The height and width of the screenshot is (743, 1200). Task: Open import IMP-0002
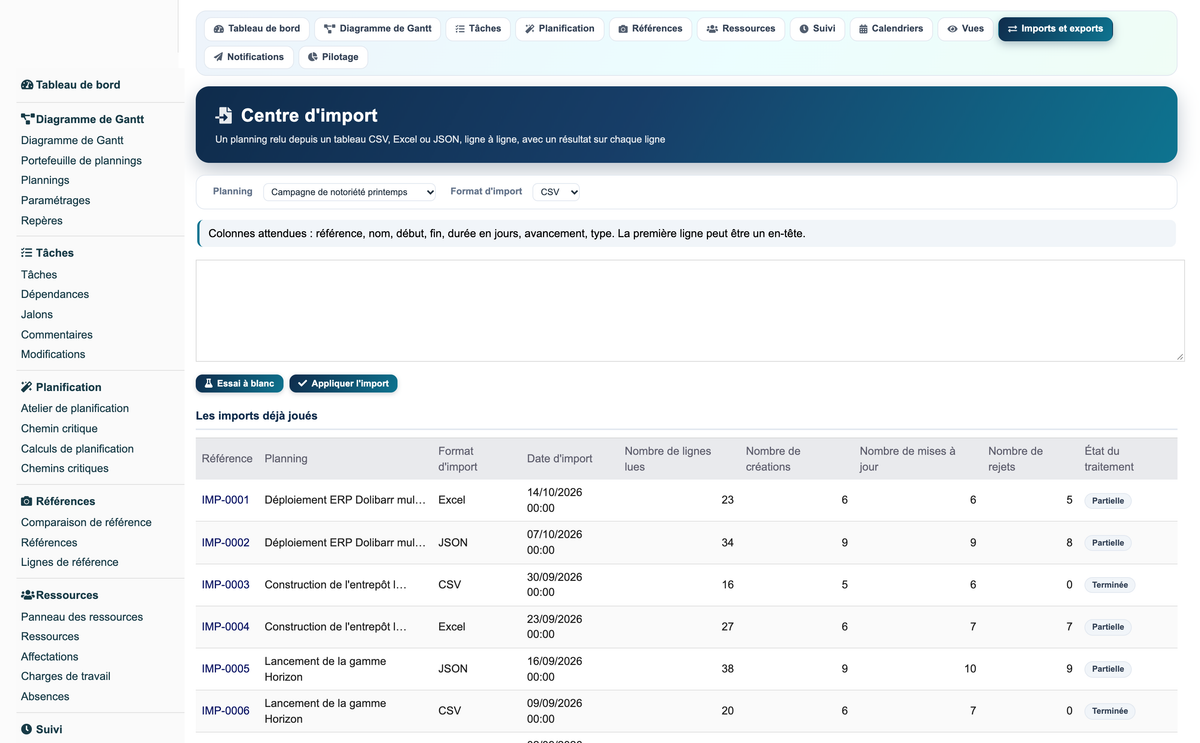pos(226,542)
